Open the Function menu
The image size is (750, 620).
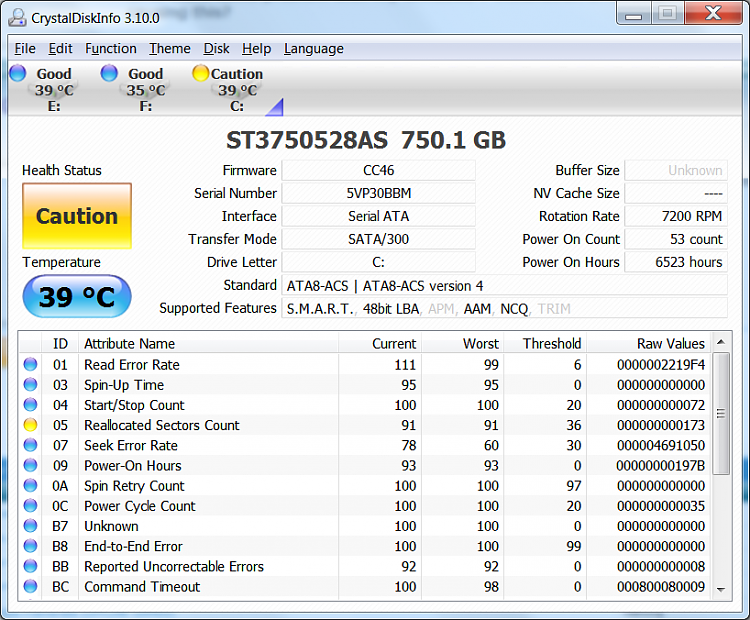pyautogui.click(x=111, y=49)
